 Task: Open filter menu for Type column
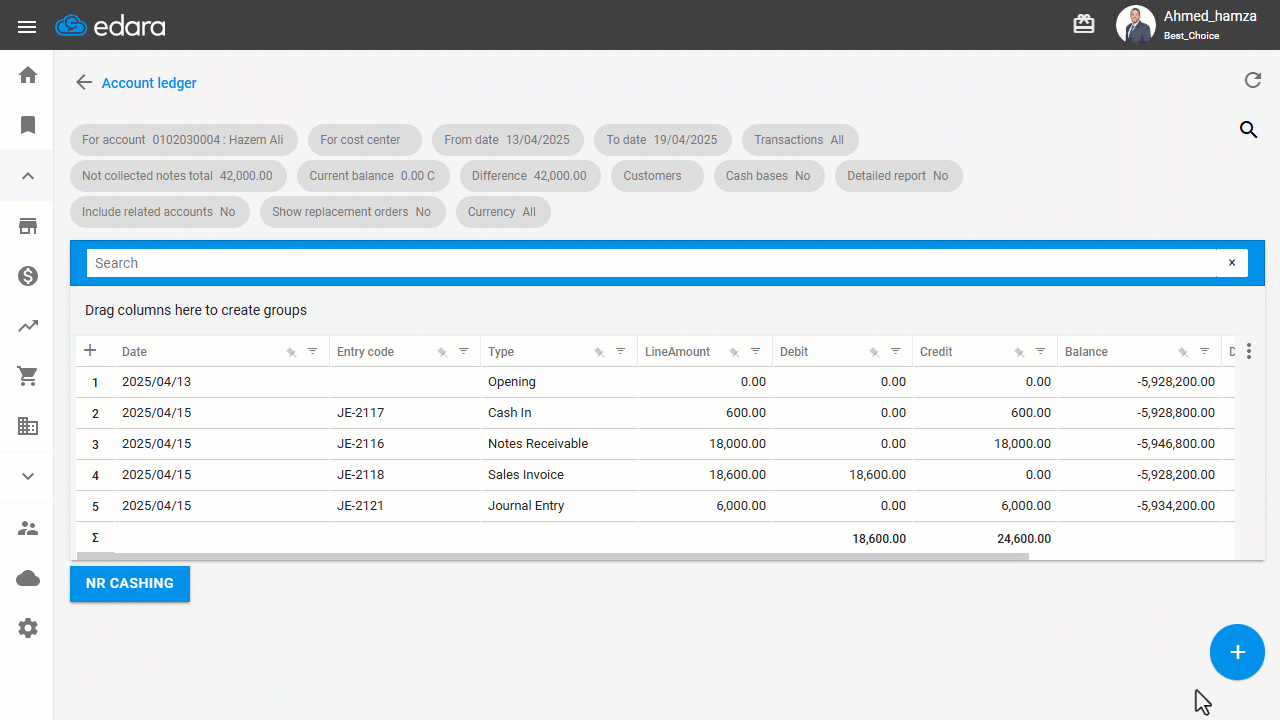pyautogui.click(x=621, y=351)
